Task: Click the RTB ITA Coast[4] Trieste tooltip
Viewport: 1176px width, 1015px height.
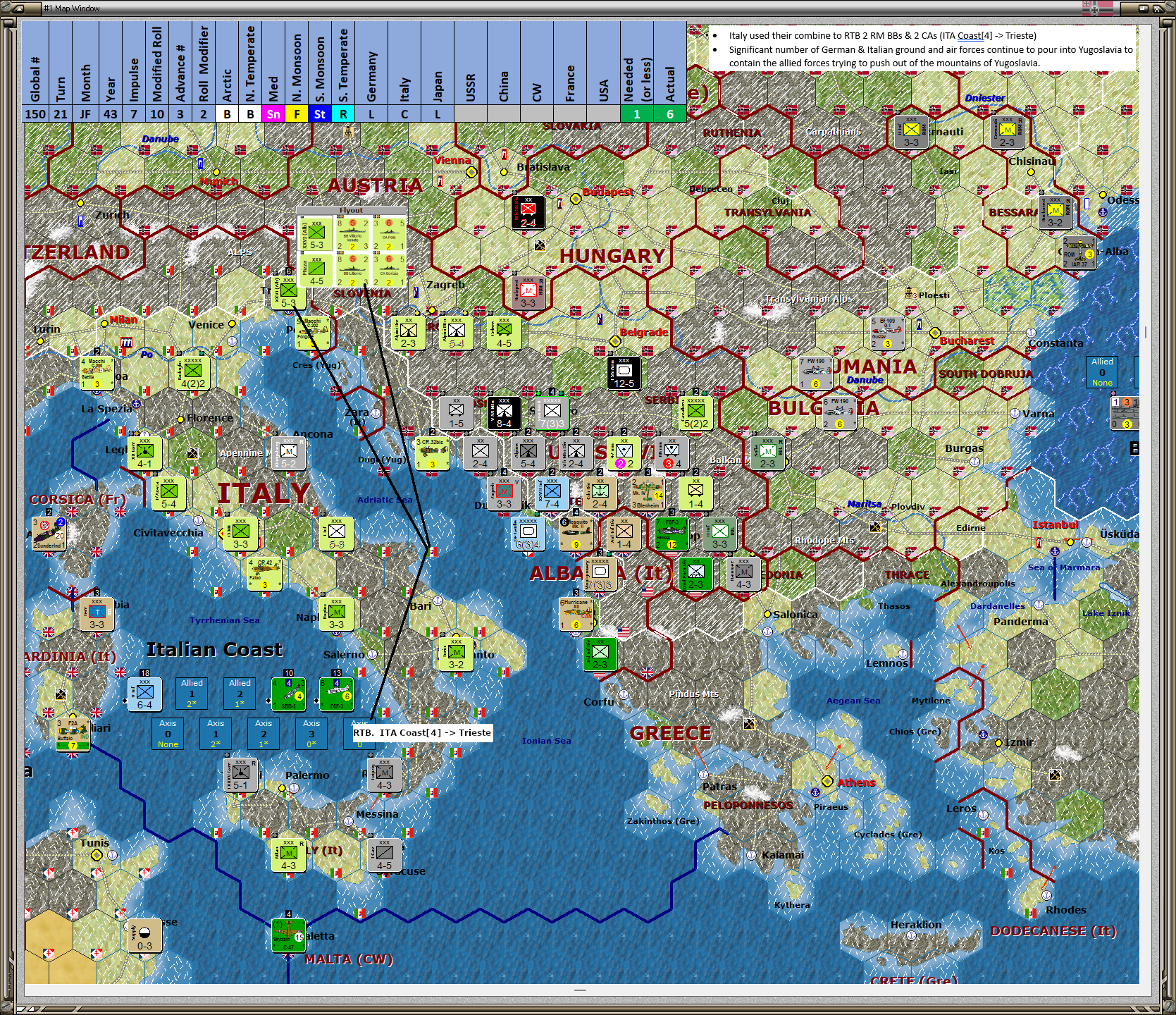Action: (x=422, y=733)
